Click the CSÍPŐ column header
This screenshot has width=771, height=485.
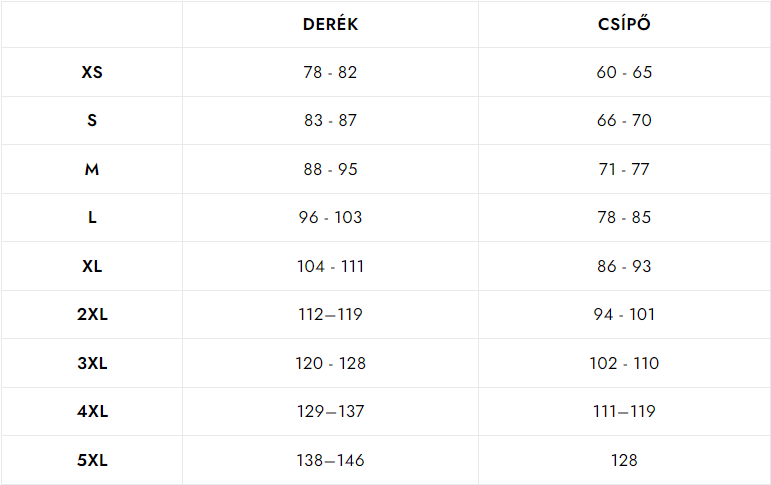624,24
